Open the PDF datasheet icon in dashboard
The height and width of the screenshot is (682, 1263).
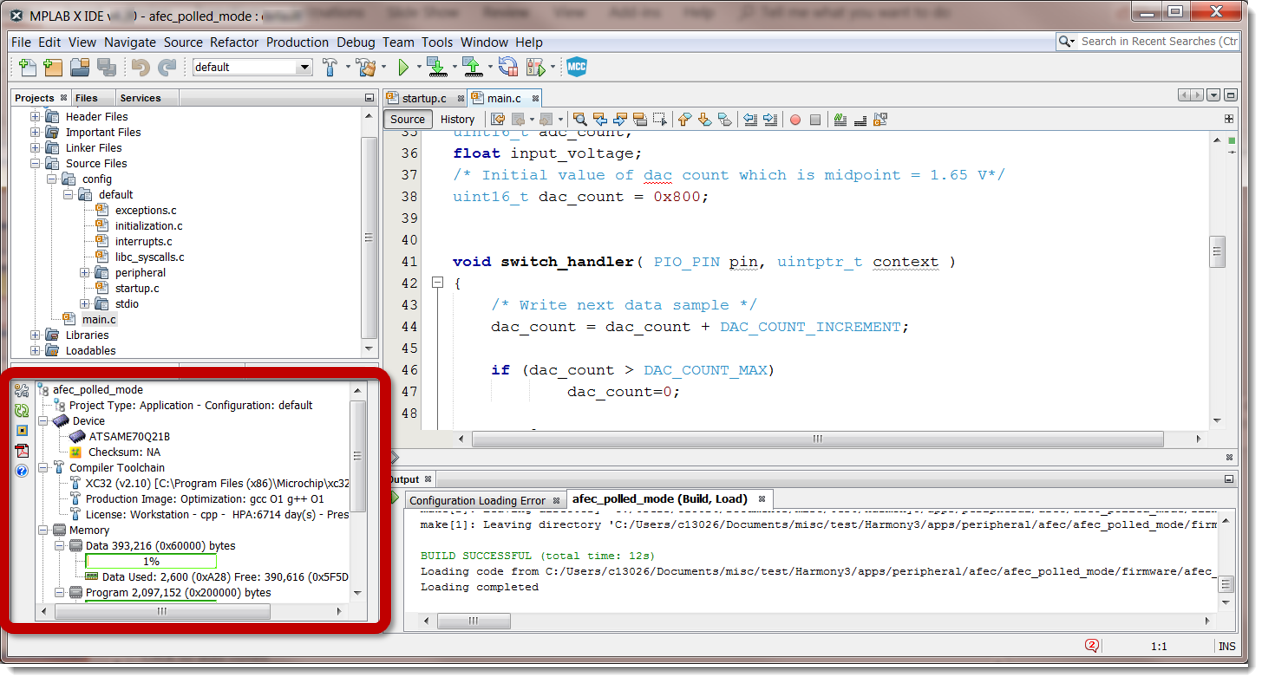[21, 451]
